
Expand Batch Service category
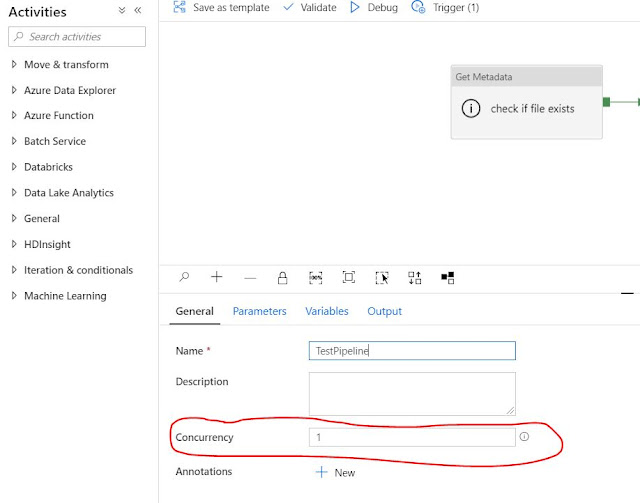(14, 141)
